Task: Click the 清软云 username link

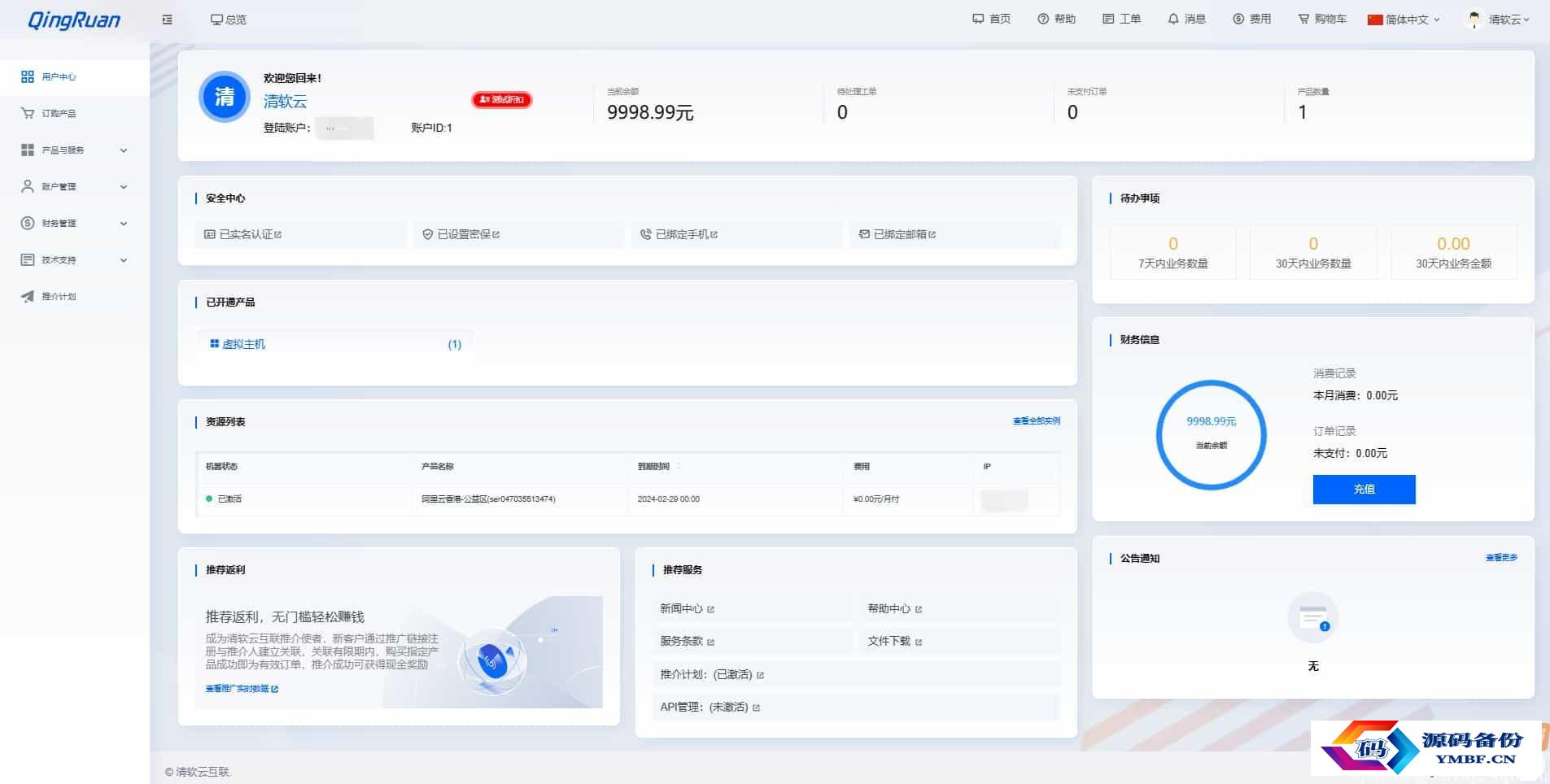Action: pyautogui.click(x=285, y=101)
